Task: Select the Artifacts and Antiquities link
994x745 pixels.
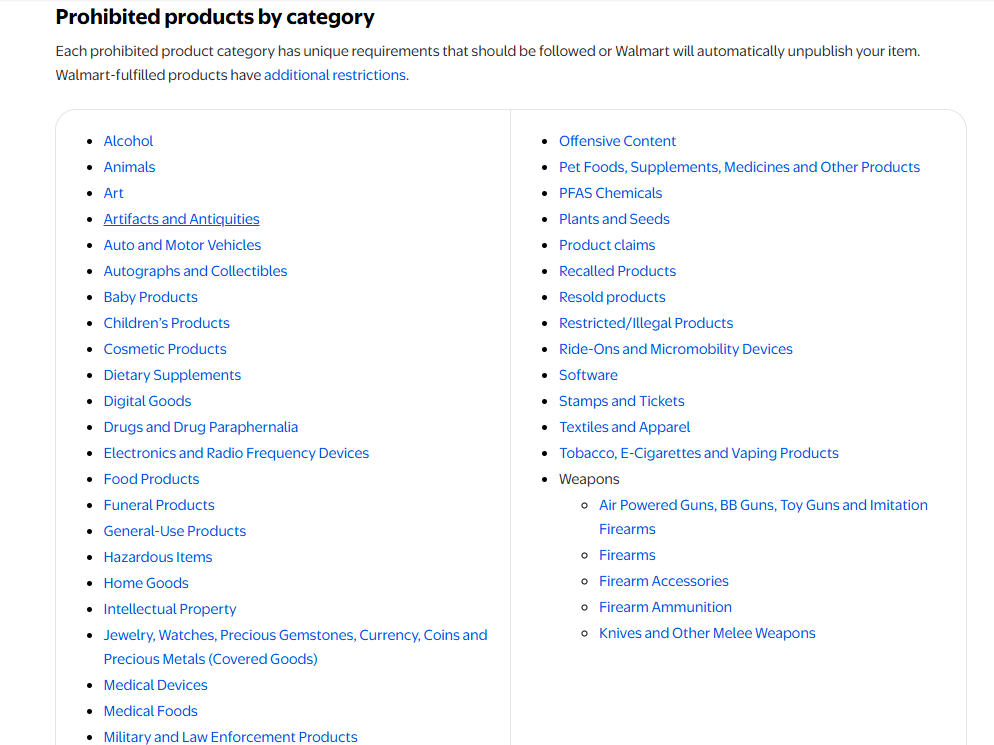Action: point(181,219)
